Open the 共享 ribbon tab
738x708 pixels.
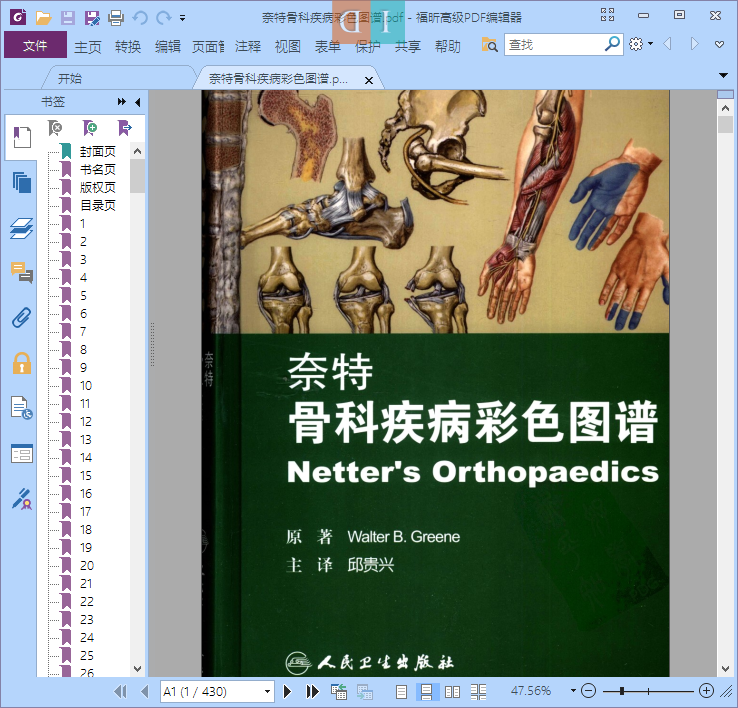coord(408,46)
